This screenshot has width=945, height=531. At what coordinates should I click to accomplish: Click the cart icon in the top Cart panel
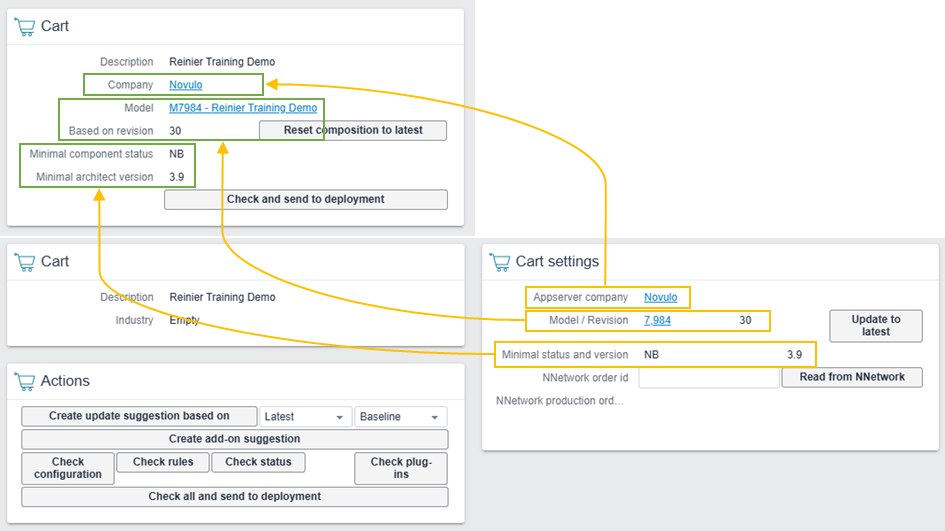coord(25,27)
